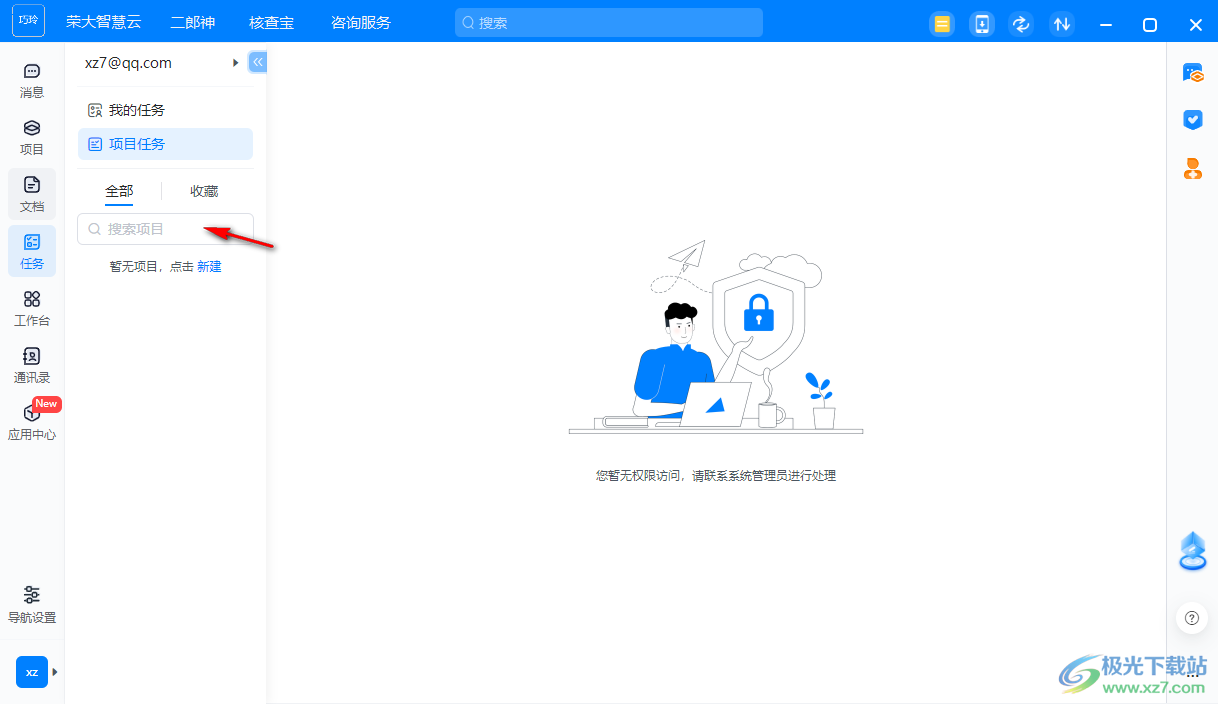Select the 任务 tasks sidebar icon

pos(32,252)
